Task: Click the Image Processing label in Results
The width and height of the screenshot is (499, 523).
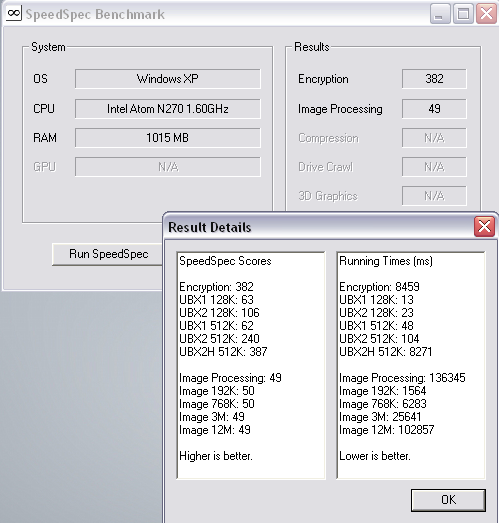Action: tap(340, 109)
